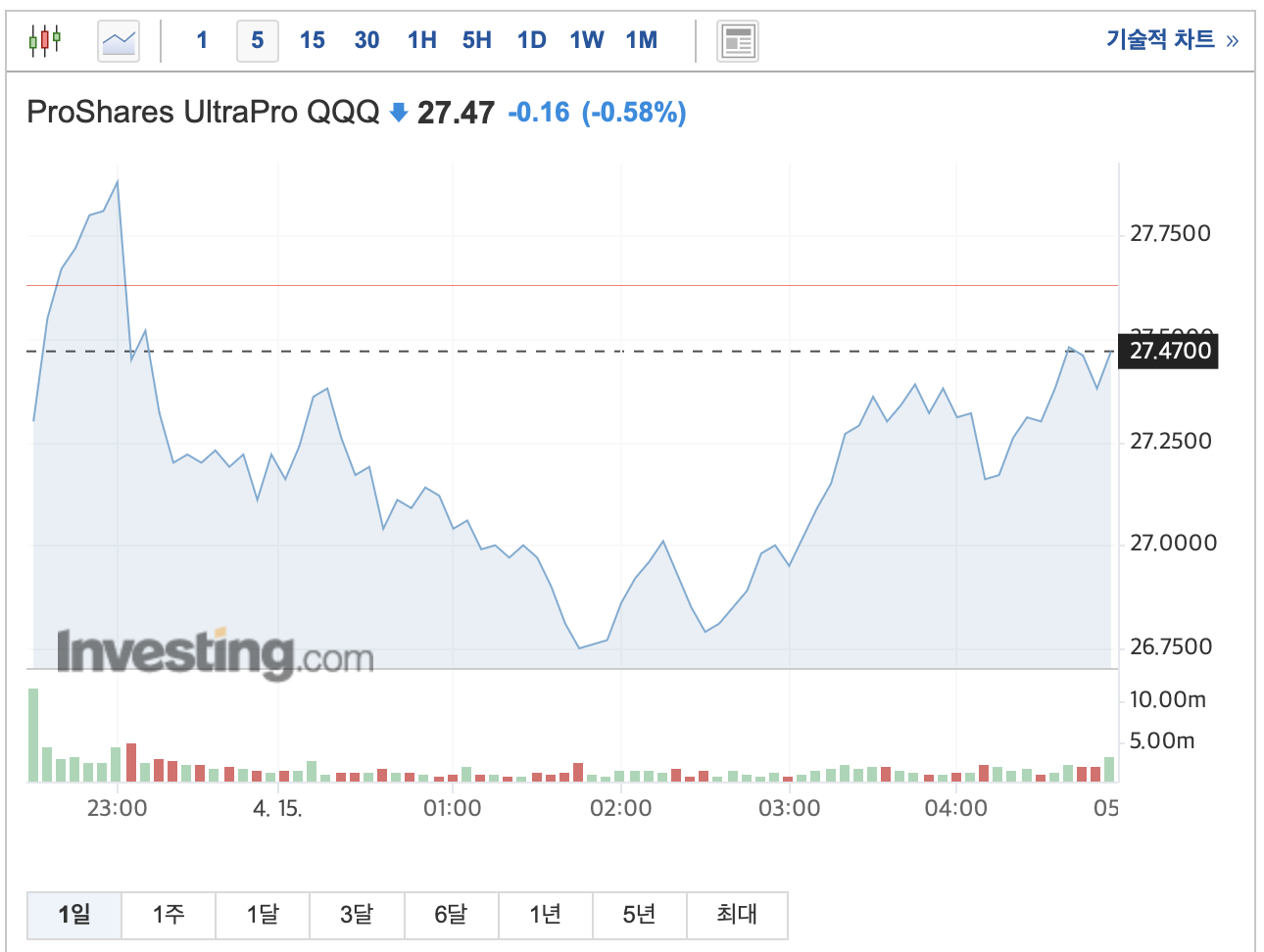This screenshot has width=1264, height=952.
Task: Click the current price 27.47
Action: pyautogui.click(x=456, y=113)
